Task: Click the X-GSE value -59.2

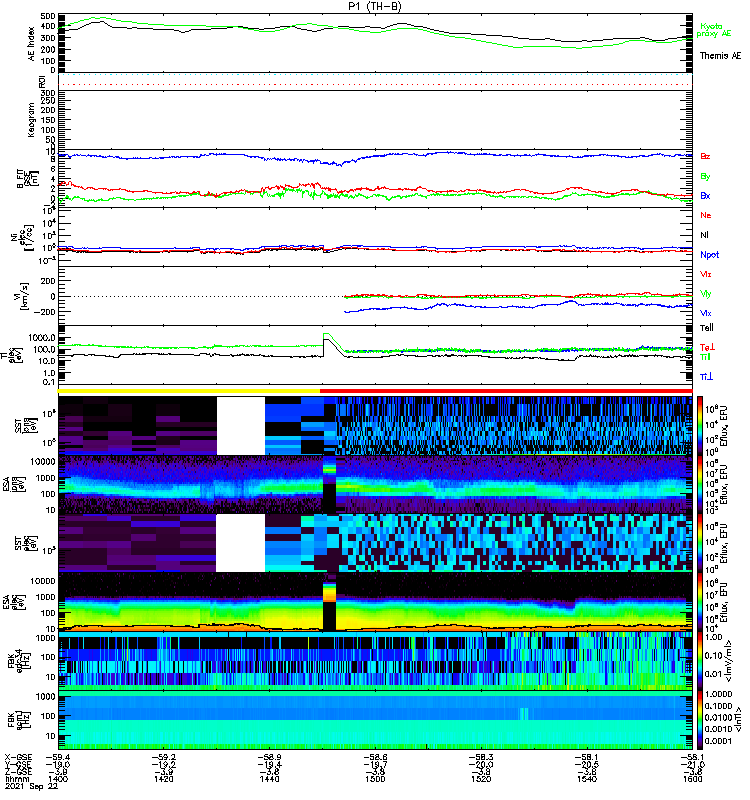Action: [x=163, y=757]
